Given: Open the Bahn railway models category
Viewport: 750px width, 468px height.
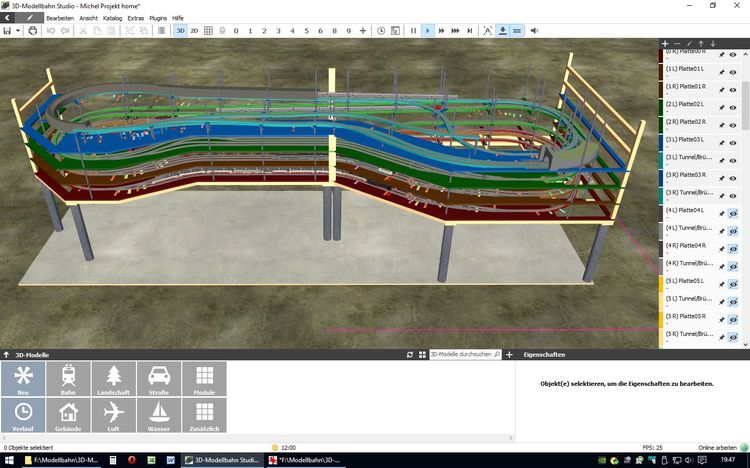Looking at the screenshot, I should tap(68, 380).
